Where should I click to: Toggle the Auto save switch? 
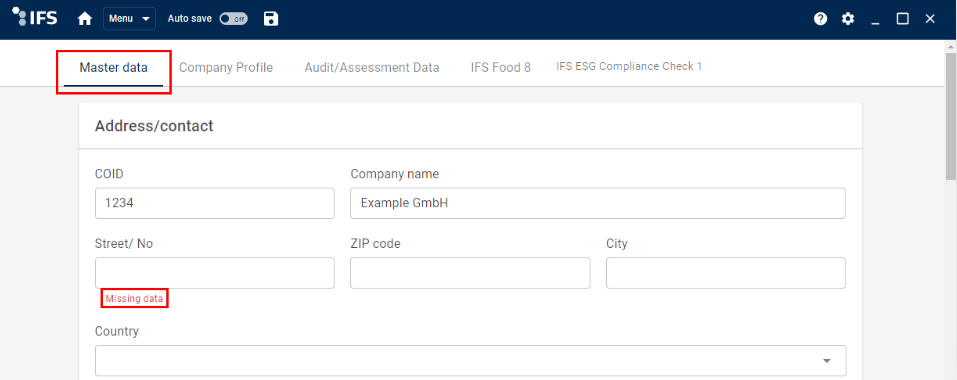[x=234, y=19]
